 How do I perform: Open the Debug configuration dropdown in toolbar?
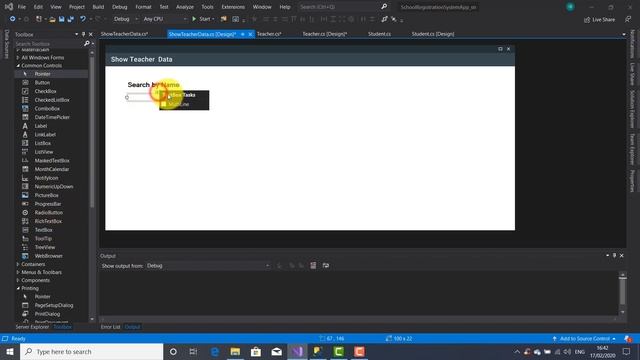[x=125, y=19]
